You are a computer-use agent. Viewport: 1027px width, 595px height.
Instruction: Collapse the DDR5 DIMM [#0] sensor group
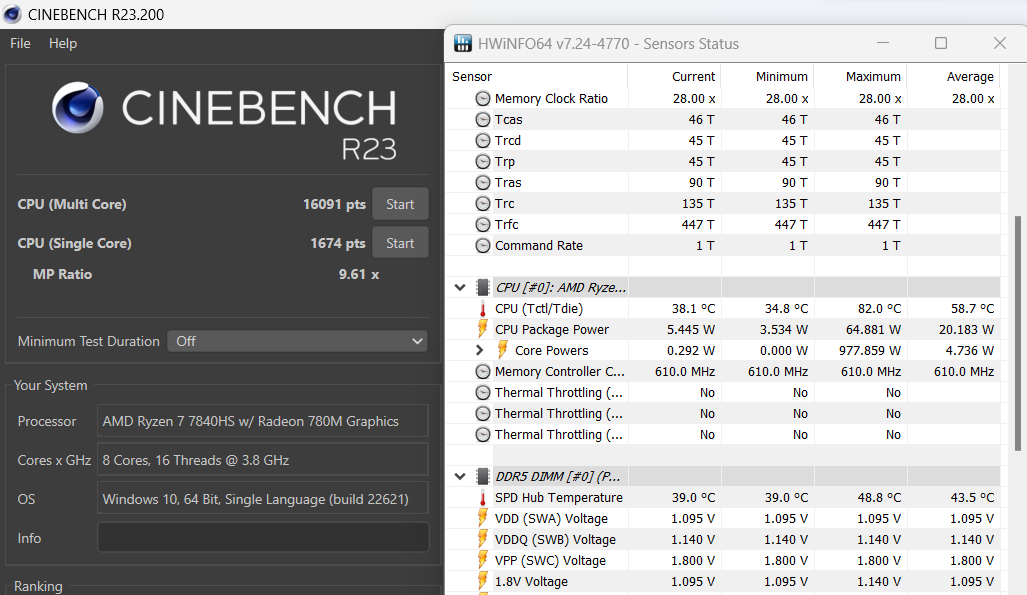coord(460,476)
